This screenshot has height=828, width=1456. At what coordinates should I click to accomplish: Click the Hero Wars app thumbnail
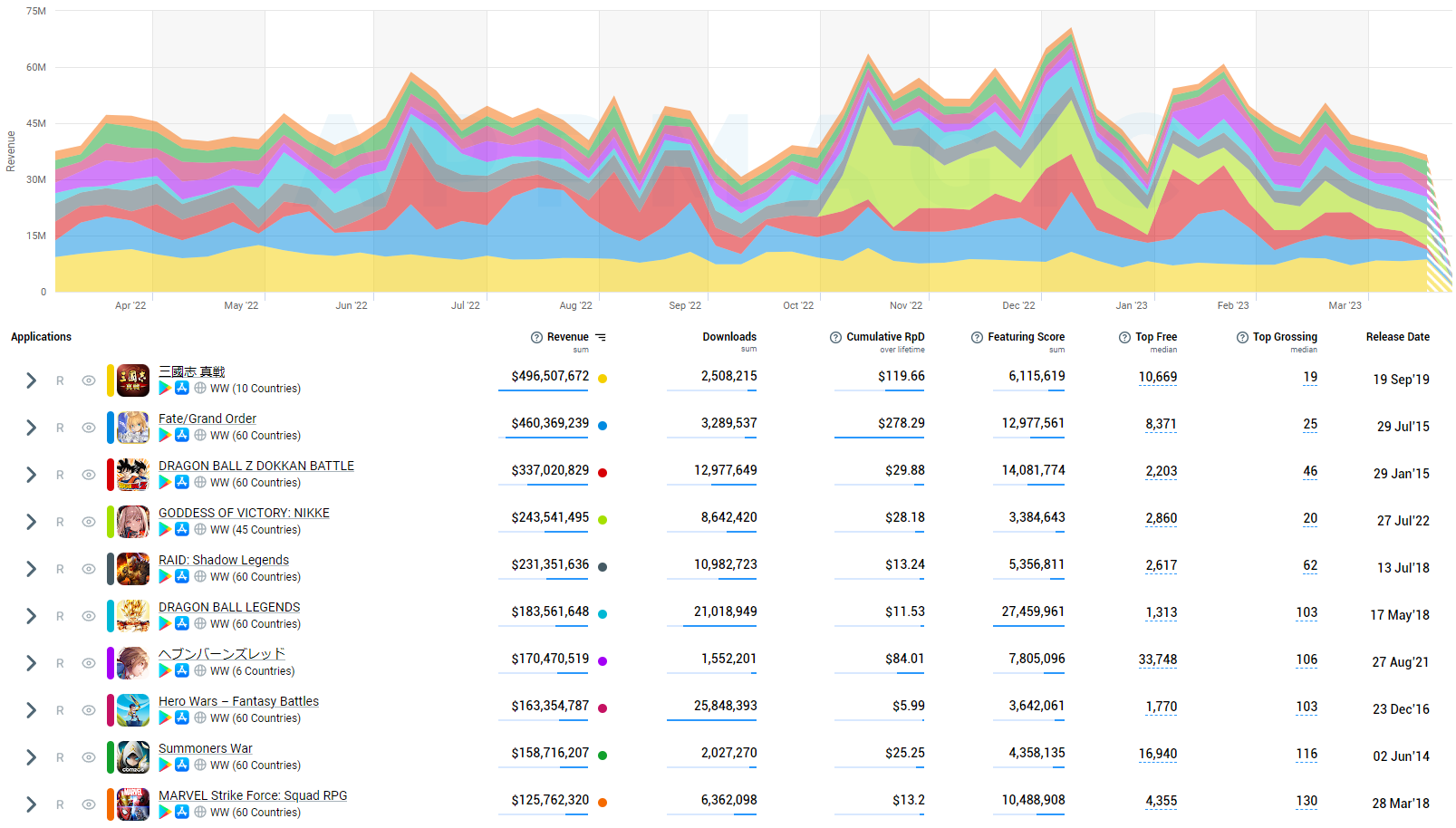133,710
